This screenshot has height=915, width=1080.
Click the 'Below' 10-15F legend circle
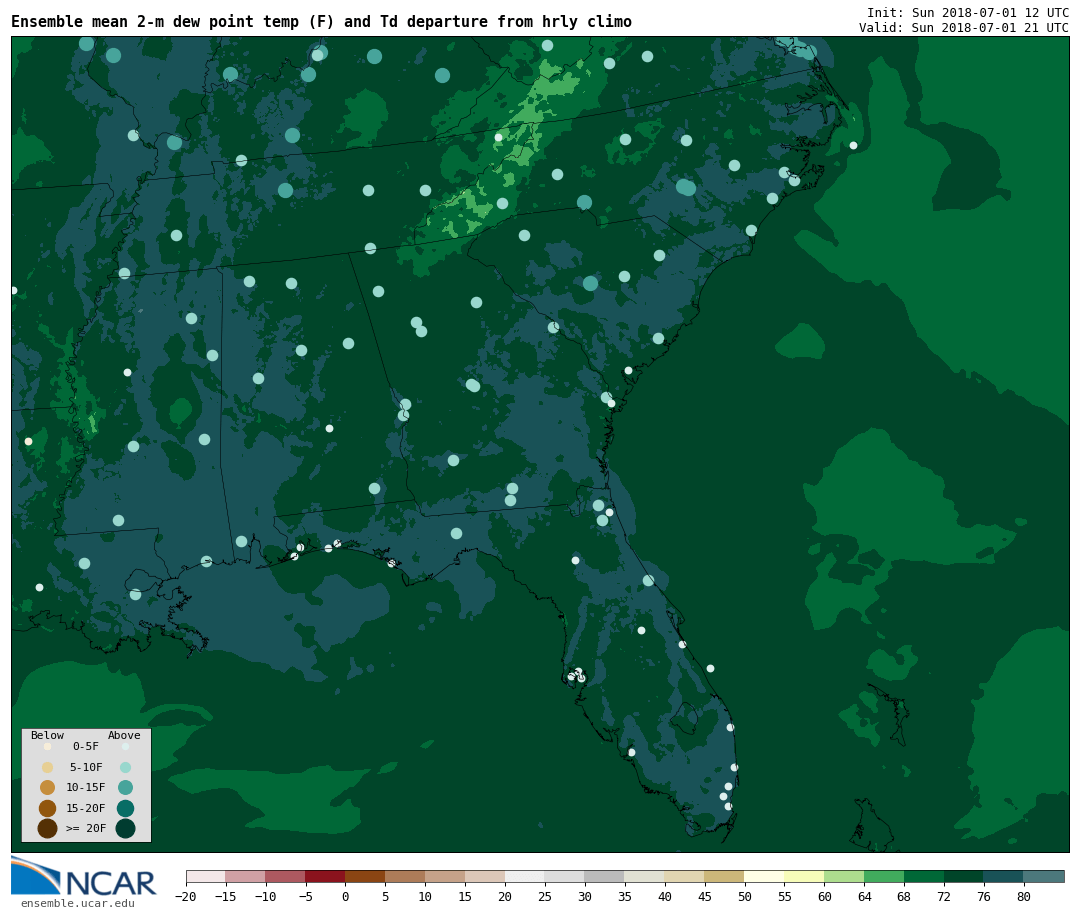point(48,788)
